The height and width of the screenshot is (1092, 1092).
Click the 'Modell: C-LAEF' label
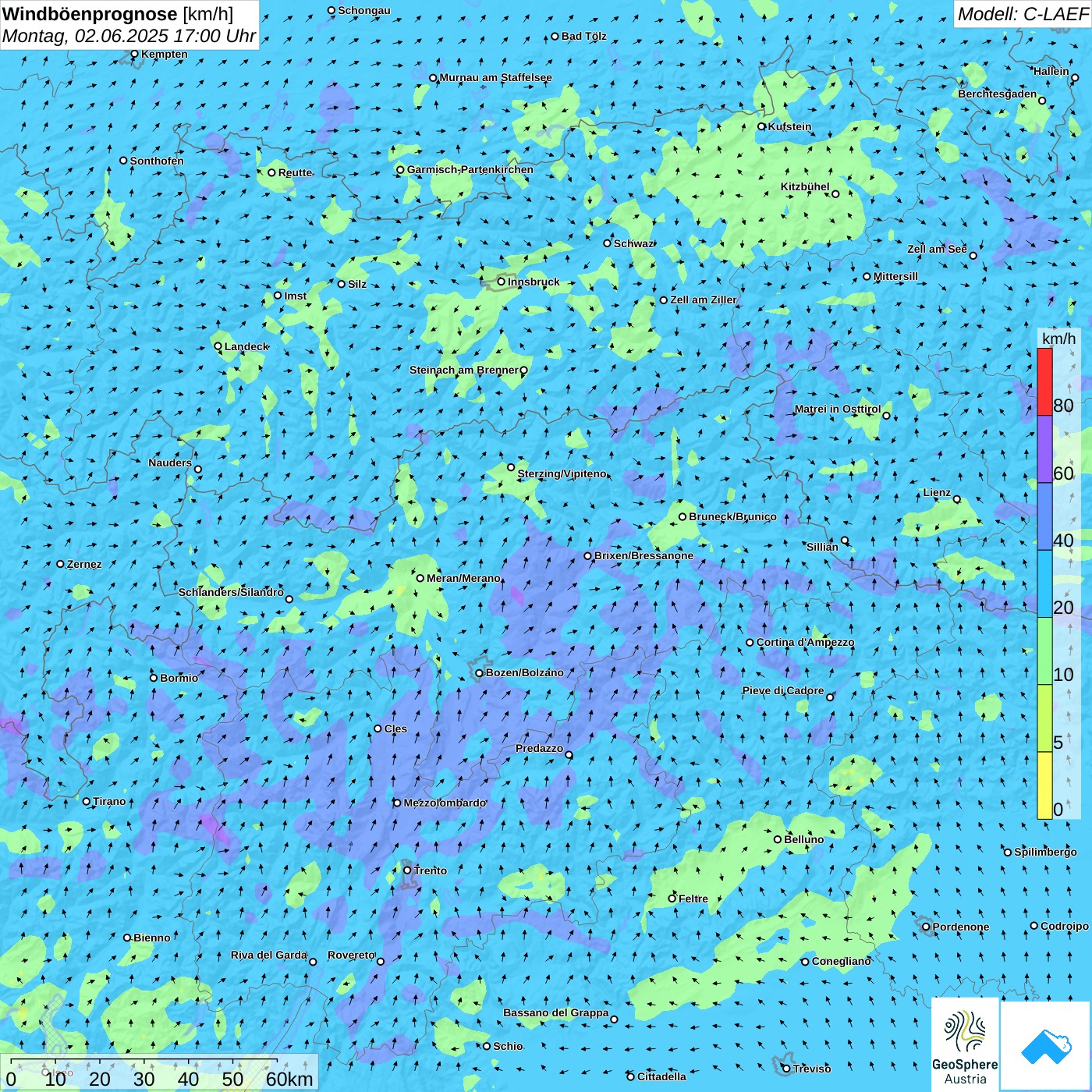coord(1023,14)
